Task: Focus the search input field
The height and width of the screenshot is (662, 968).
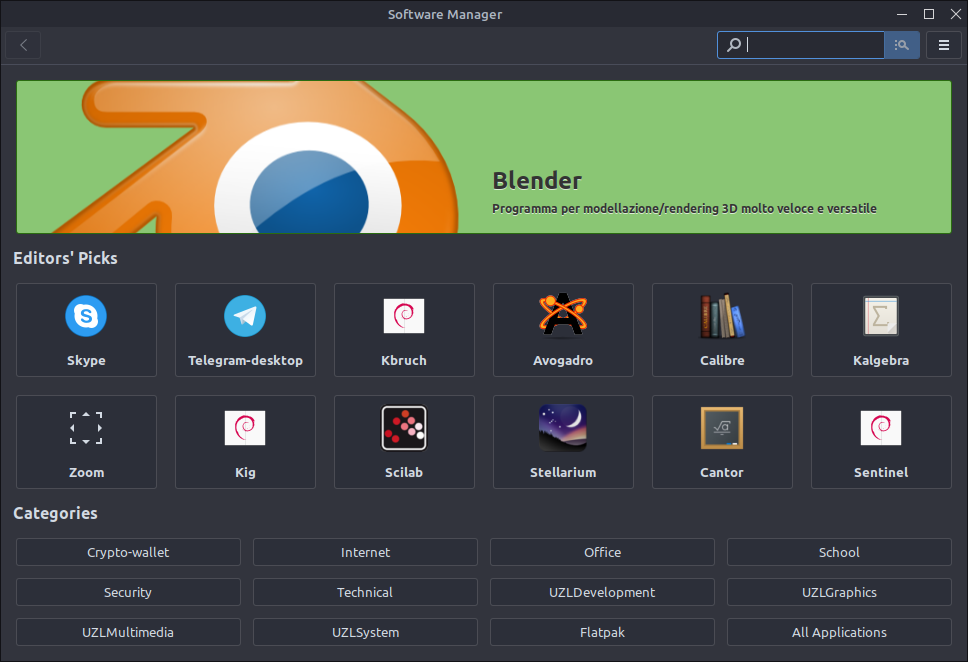Action: tap(801, 45)
